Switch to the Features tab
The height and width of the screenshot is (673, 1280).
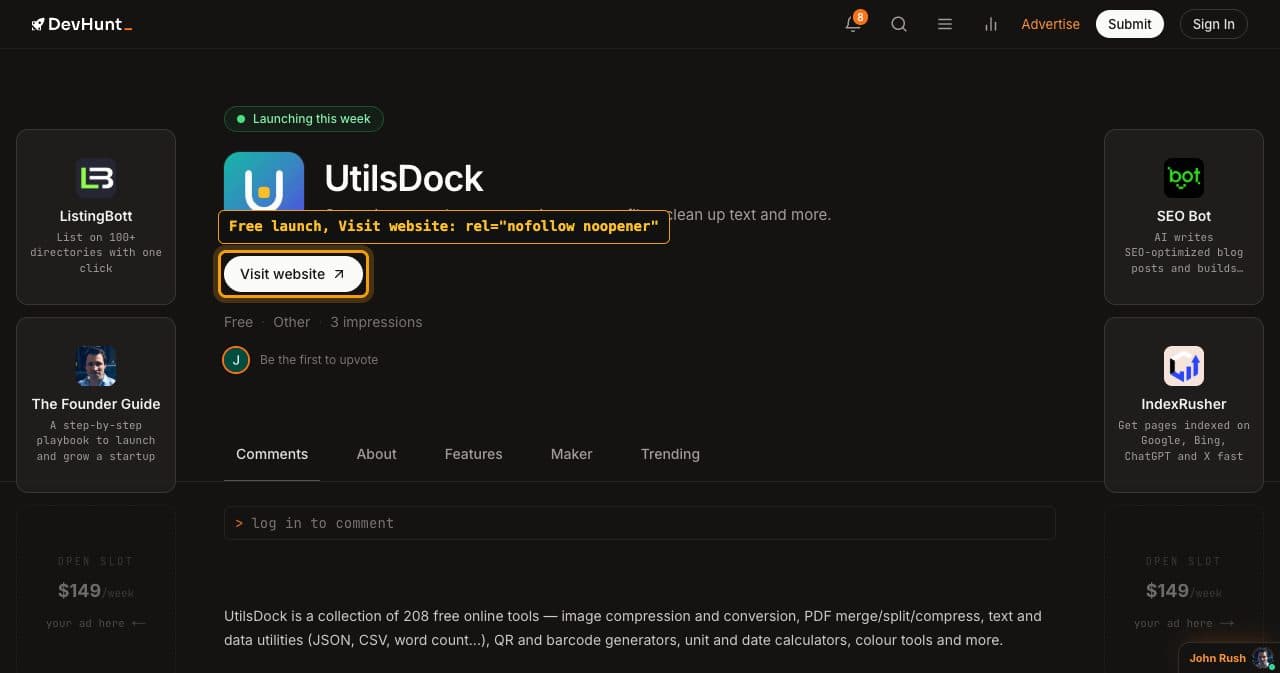click(474, 454)
